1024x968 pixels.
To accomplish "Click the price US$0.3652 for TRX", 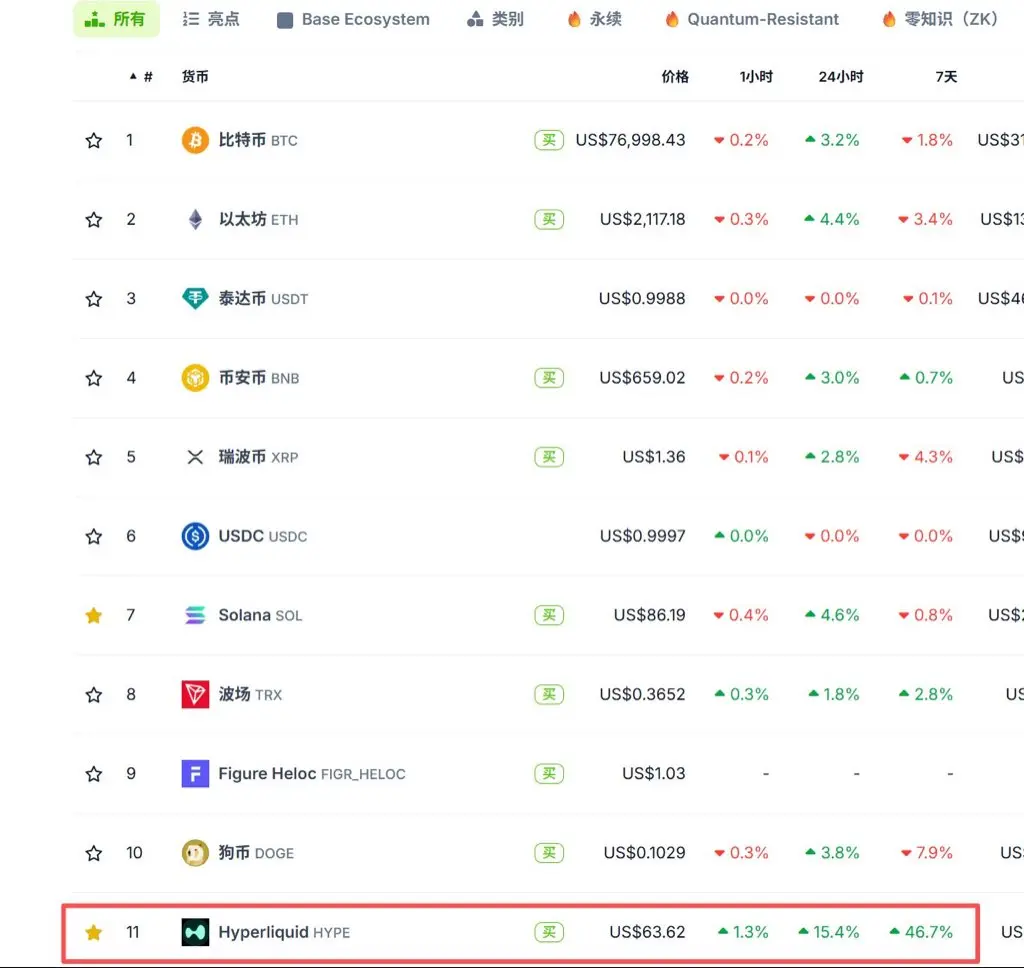I will click(x=643, y=694).
